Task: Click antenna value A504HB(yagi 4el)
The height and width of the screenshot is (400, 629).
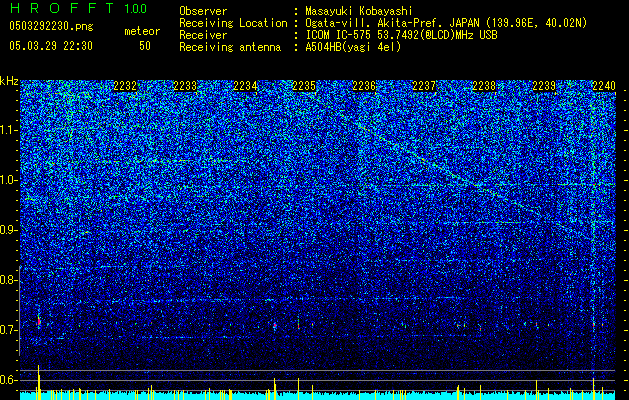Action: (353, 47)
